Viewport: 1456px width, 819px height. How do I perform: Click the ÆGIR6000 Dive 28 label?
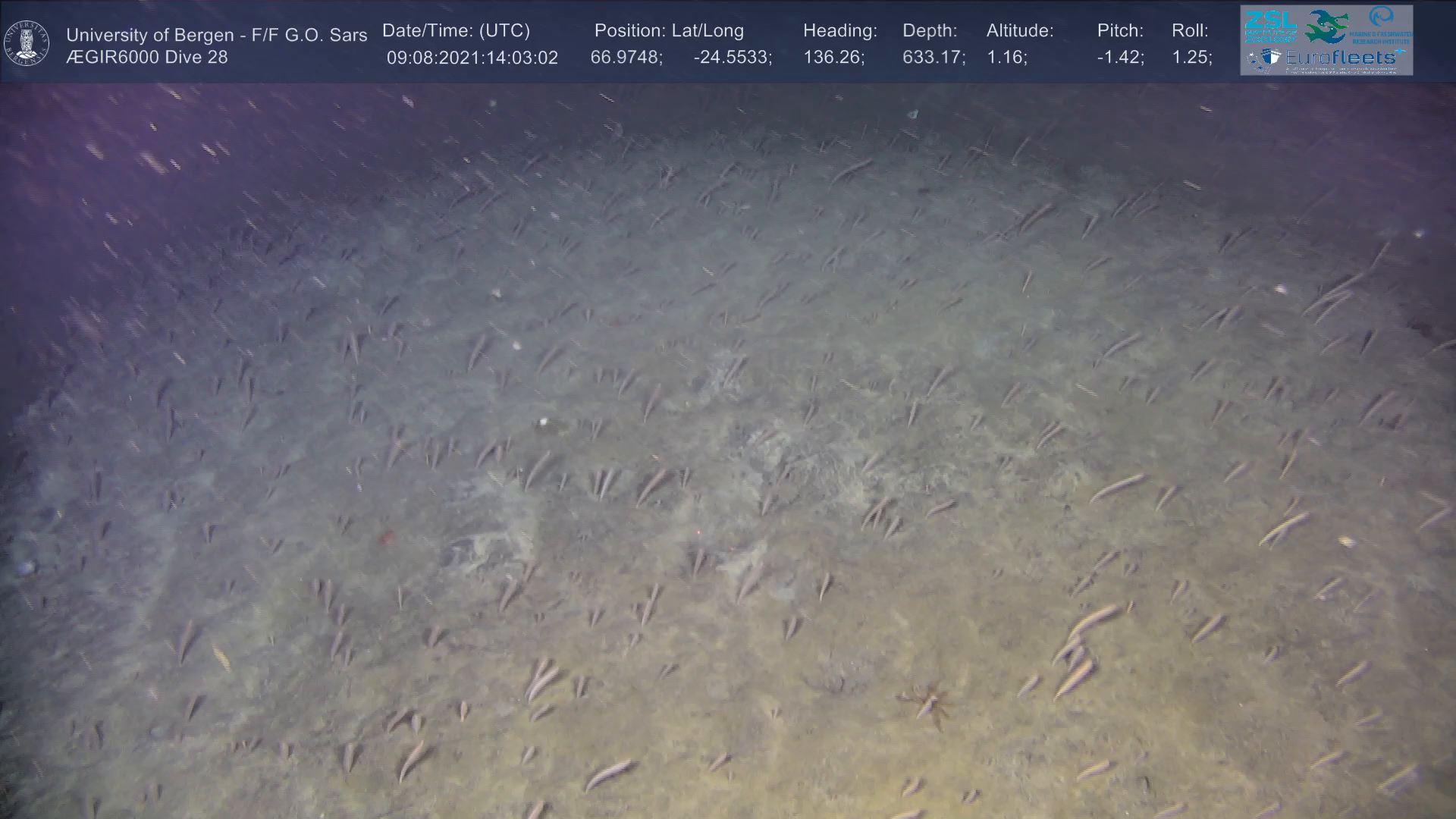pyautogui.click(x=146, y=58)
